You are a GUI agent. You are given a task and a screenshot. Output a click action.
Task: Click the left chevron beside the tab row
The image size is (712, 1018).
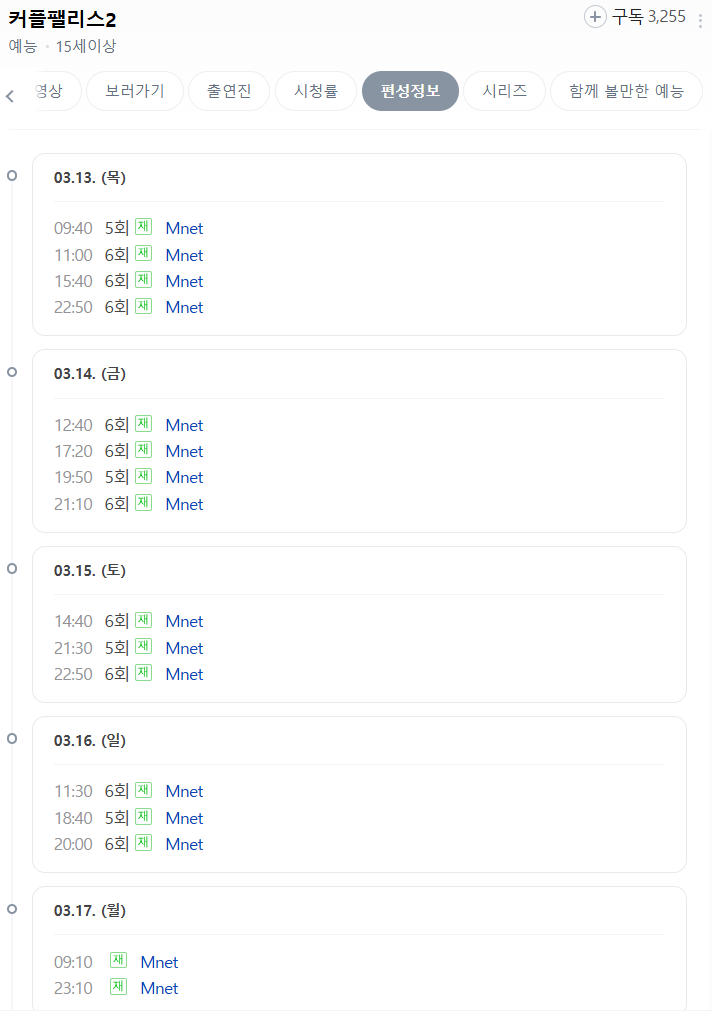[x=10, y=94]
